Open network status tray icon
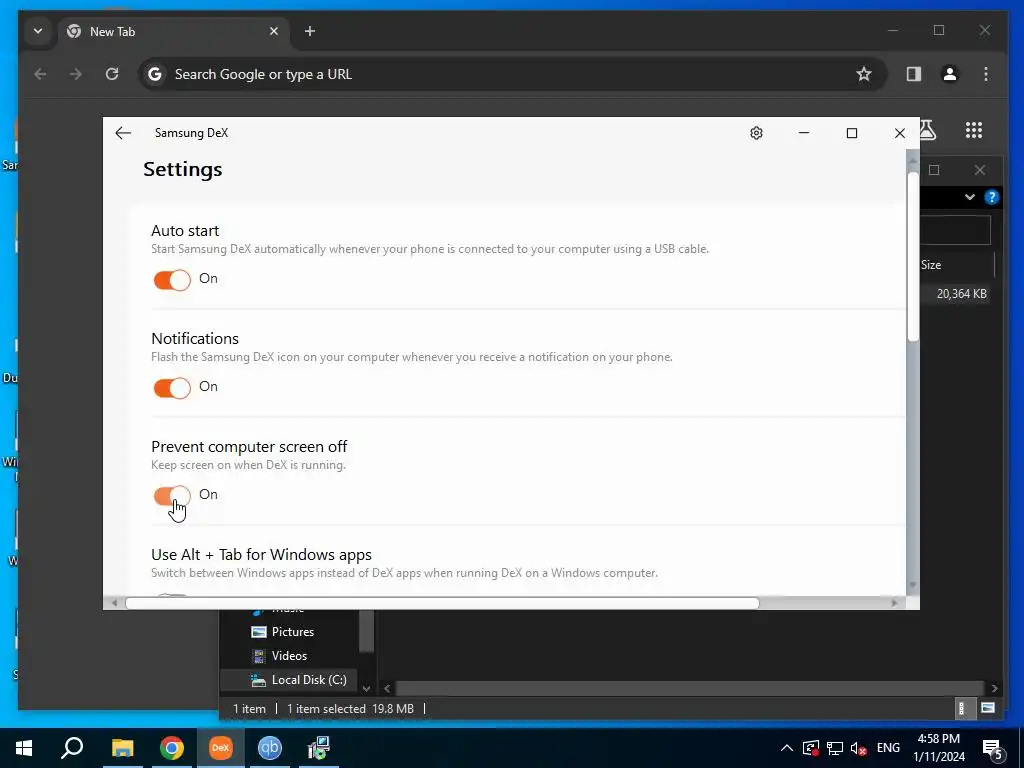Screen dimensions: 1024x768 (x=835, y=748)
